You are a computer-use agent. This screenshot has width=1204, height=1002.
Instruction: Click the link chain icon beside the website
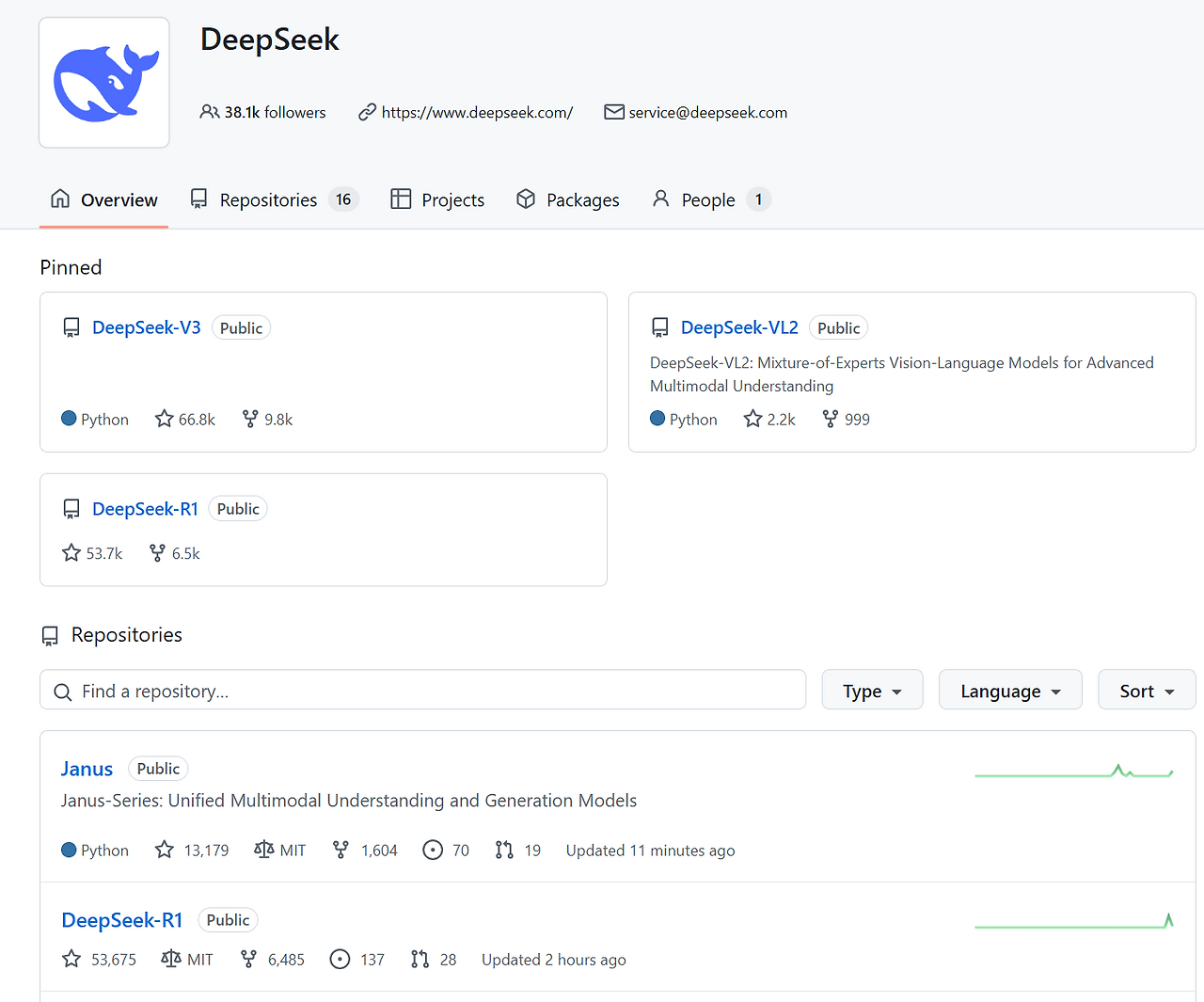(368, 113)
